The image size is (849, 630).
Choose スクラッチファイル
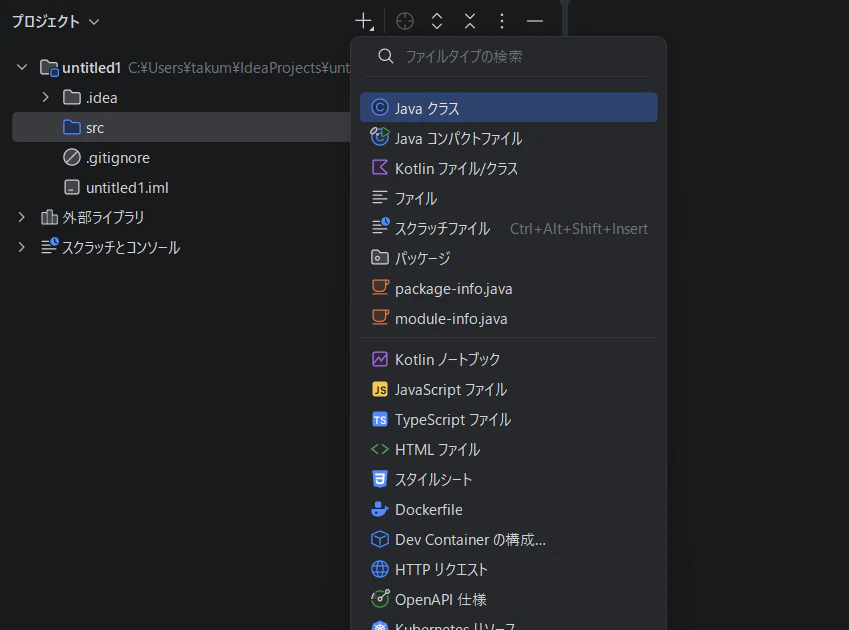click(x=508, y=228)
